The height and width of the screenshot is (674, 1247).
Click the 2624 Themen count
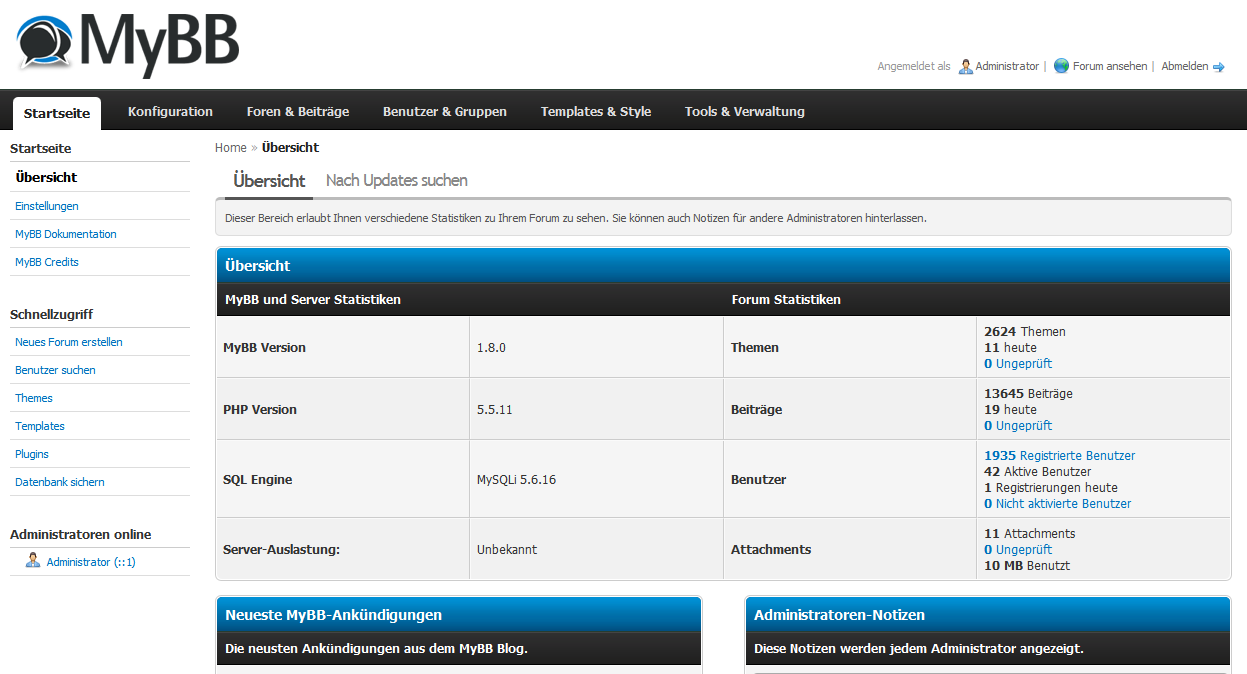[1025, 332]
